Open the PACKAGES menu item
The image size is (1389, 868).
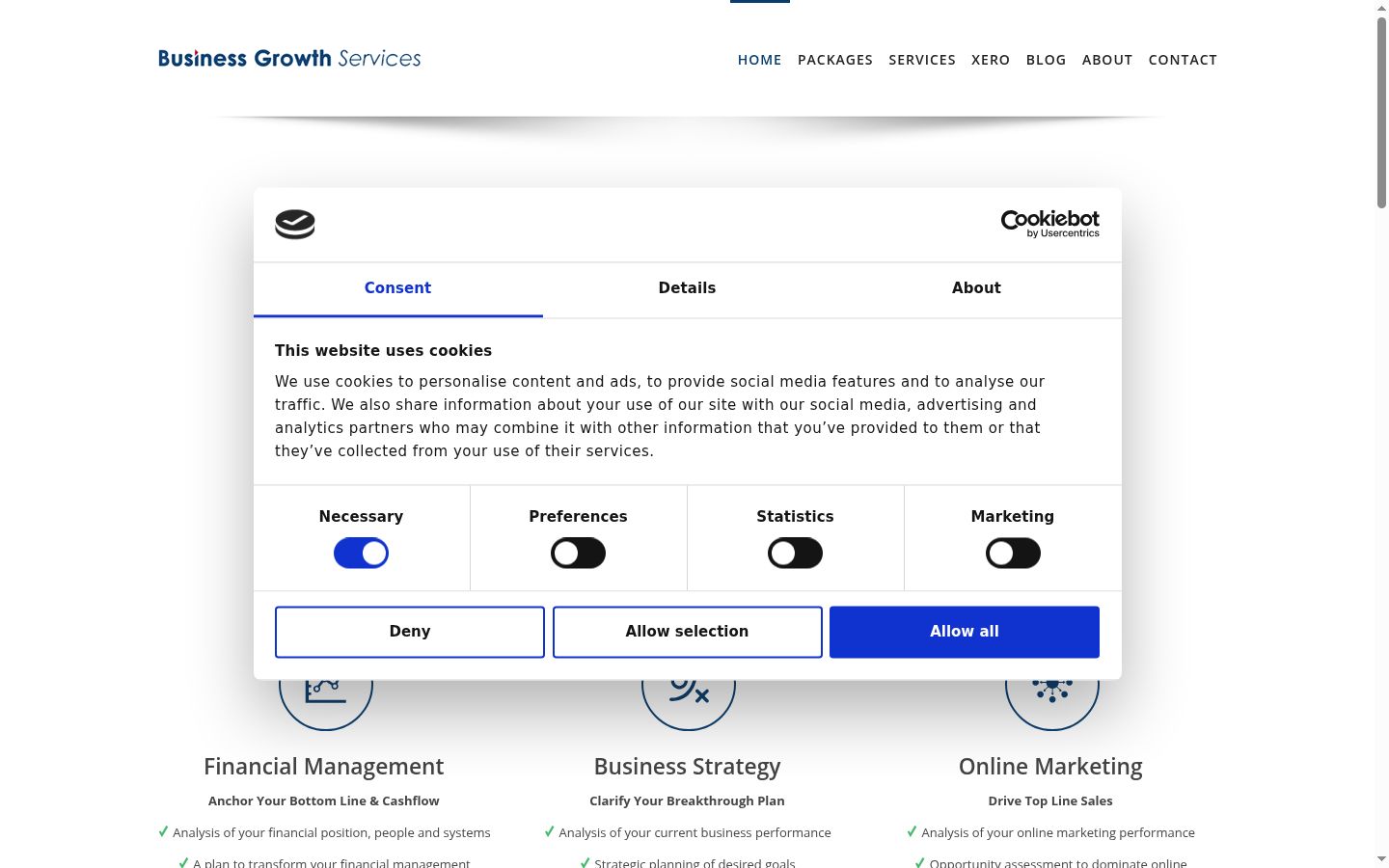[x=835, y=60]
